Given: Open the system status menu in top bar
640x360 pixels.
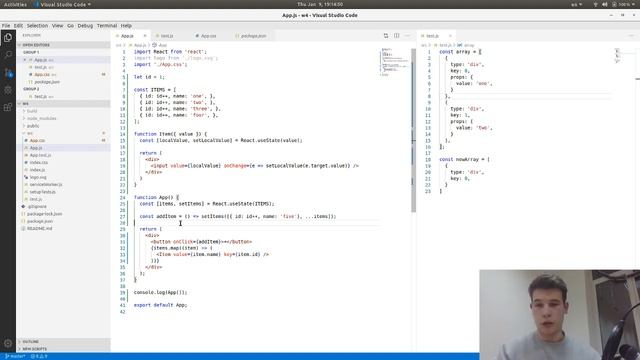Looking at the screenshot, I should click(x=615, y=4).
